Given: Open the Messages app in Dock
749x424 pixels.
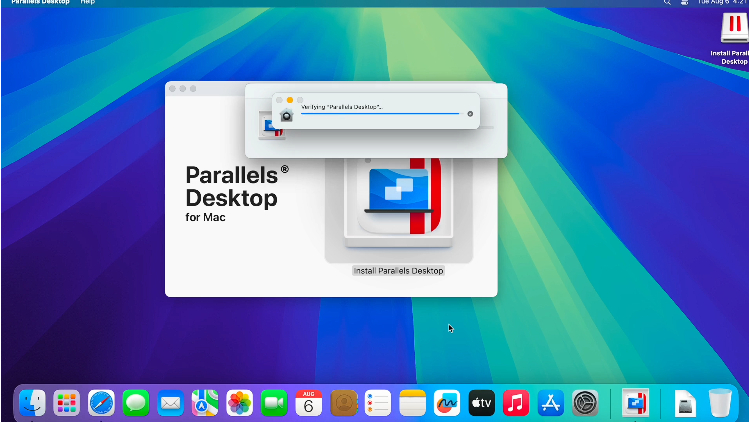Looking at the screenshot, I should pos(136,403).
